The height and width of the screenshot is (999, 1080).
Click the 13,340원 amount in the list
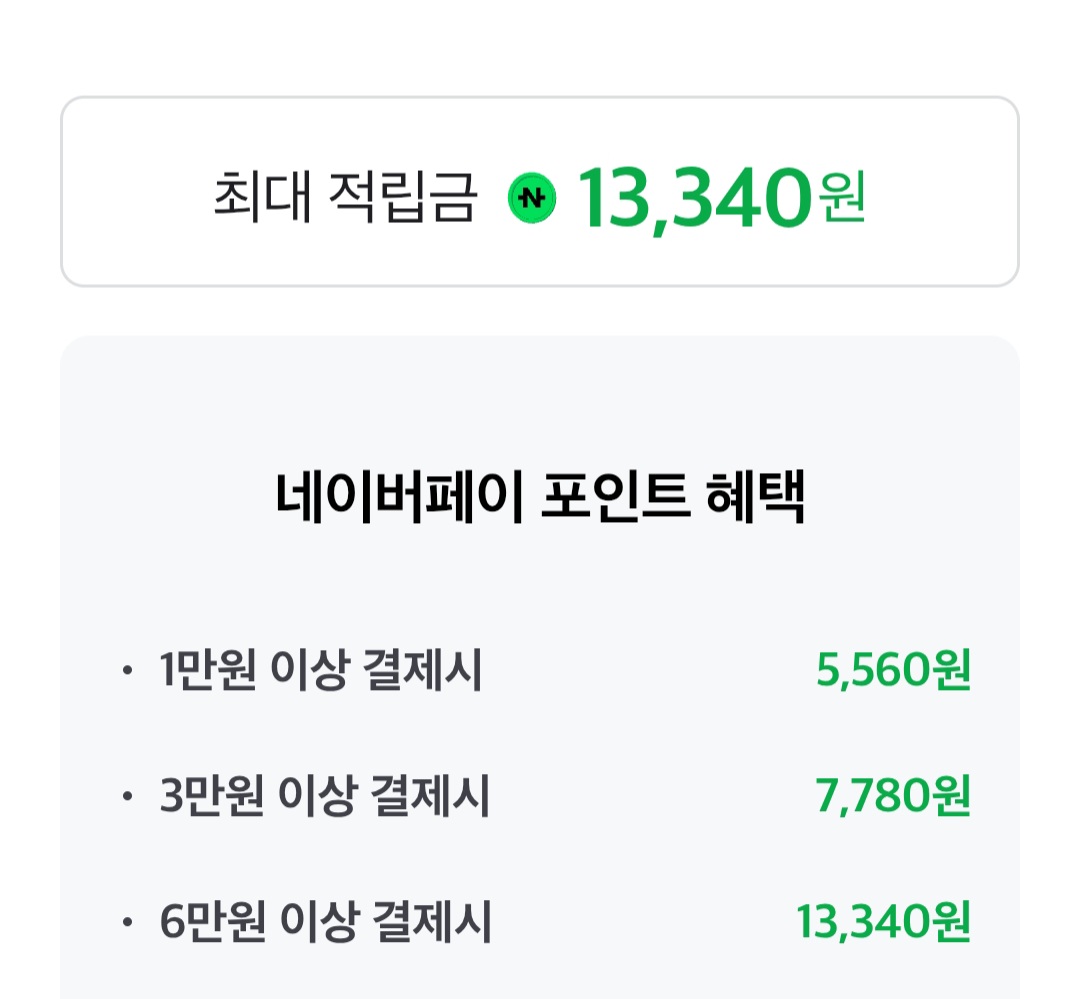(883, 923)
